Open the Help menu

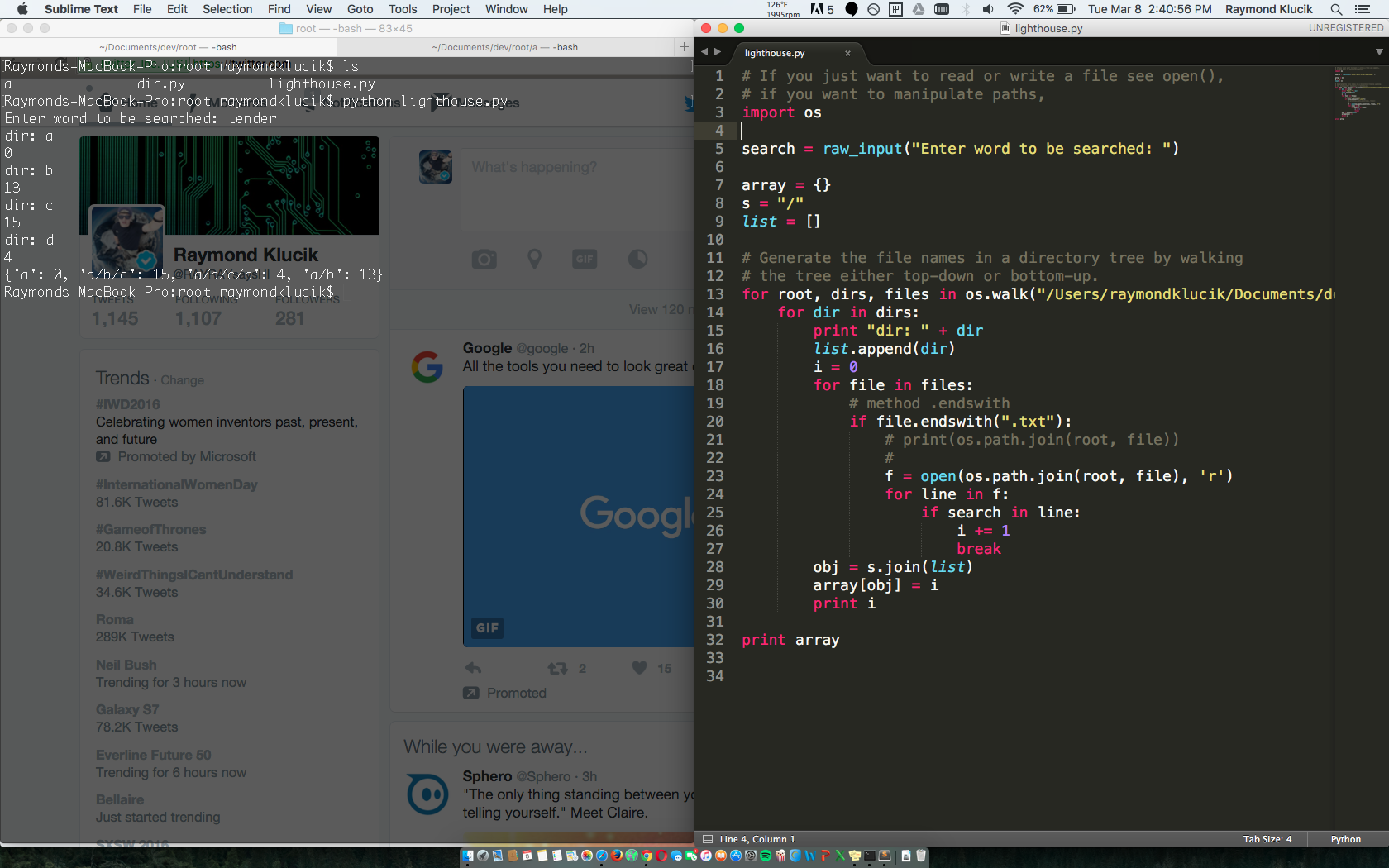click(555, 9)
